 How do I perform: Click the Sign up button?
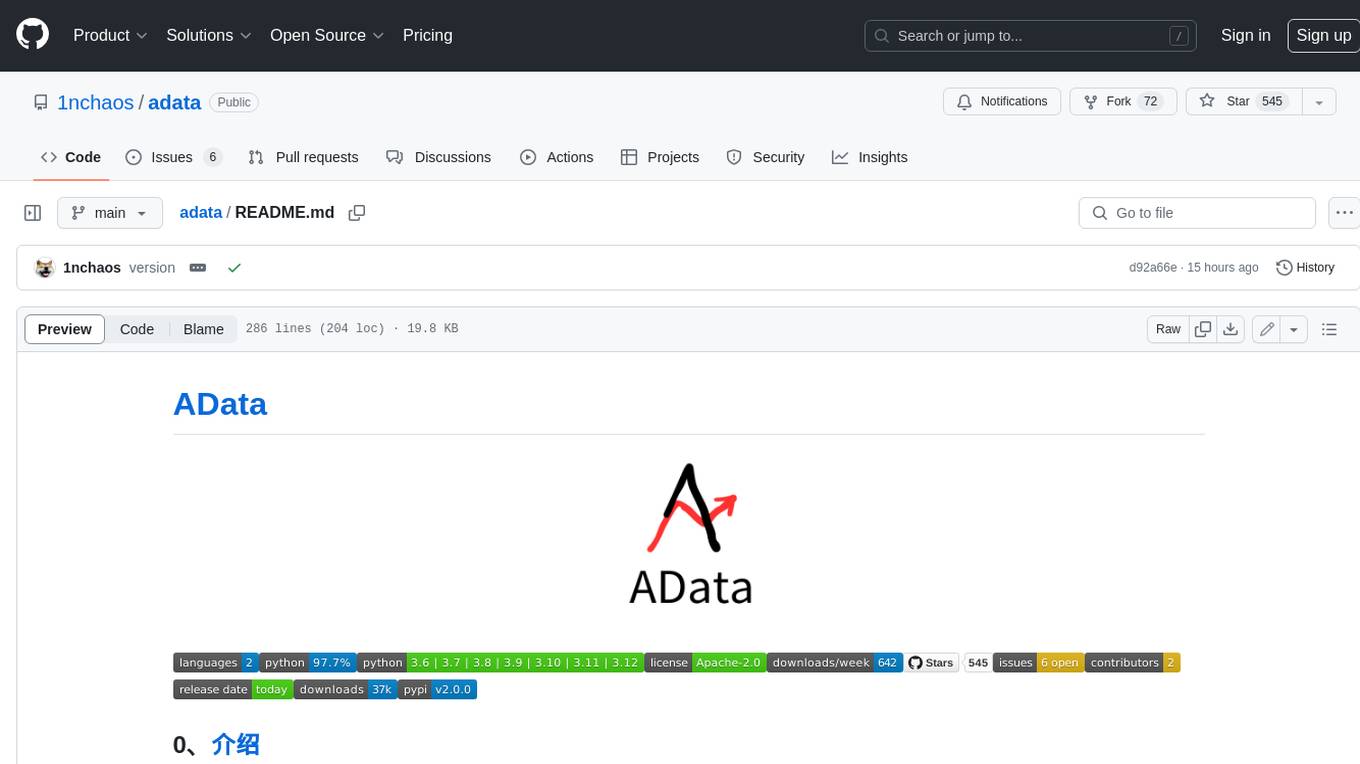coord(1323,35)
